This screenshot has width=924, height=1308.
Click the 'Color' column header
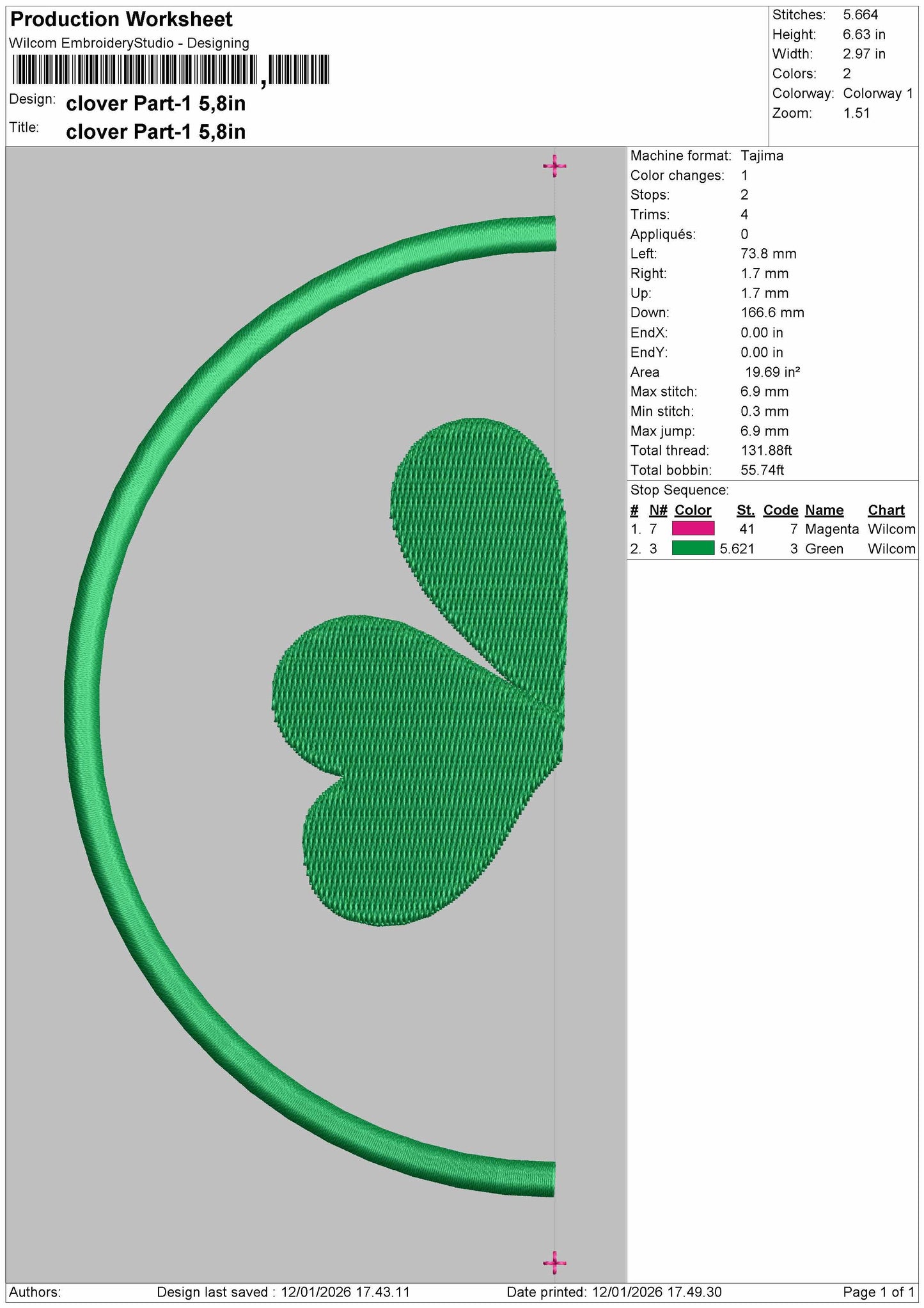coord(693,510)
